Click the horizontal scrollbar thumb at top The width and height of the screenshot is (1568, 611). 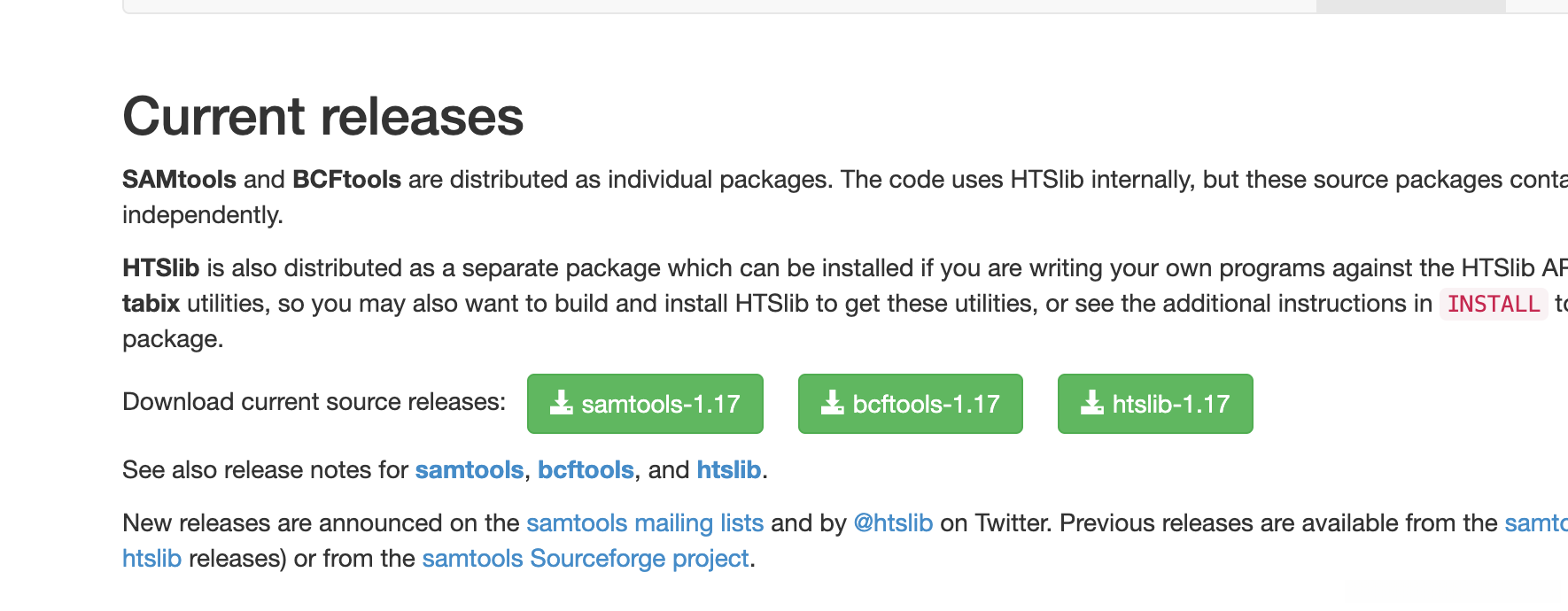[x=1410, y=6]
